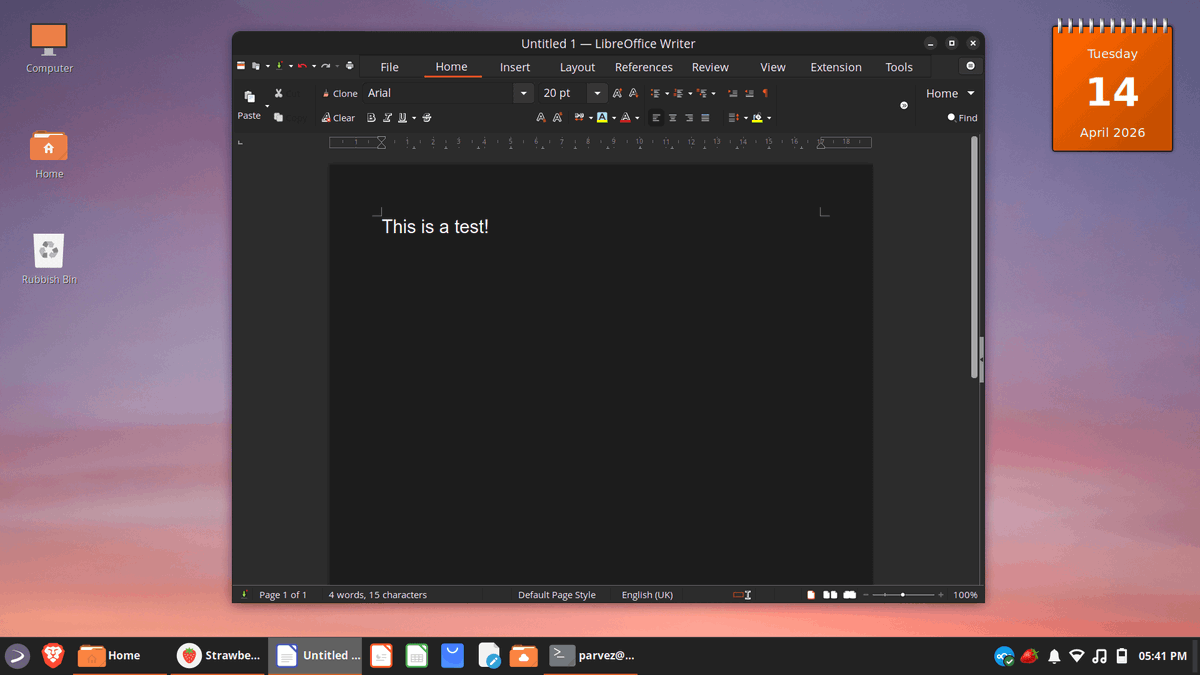The height and width of the screenshot is (675, 1200).
Task: Click the zoom slider in status bar
Action: (x=903, y=595)
